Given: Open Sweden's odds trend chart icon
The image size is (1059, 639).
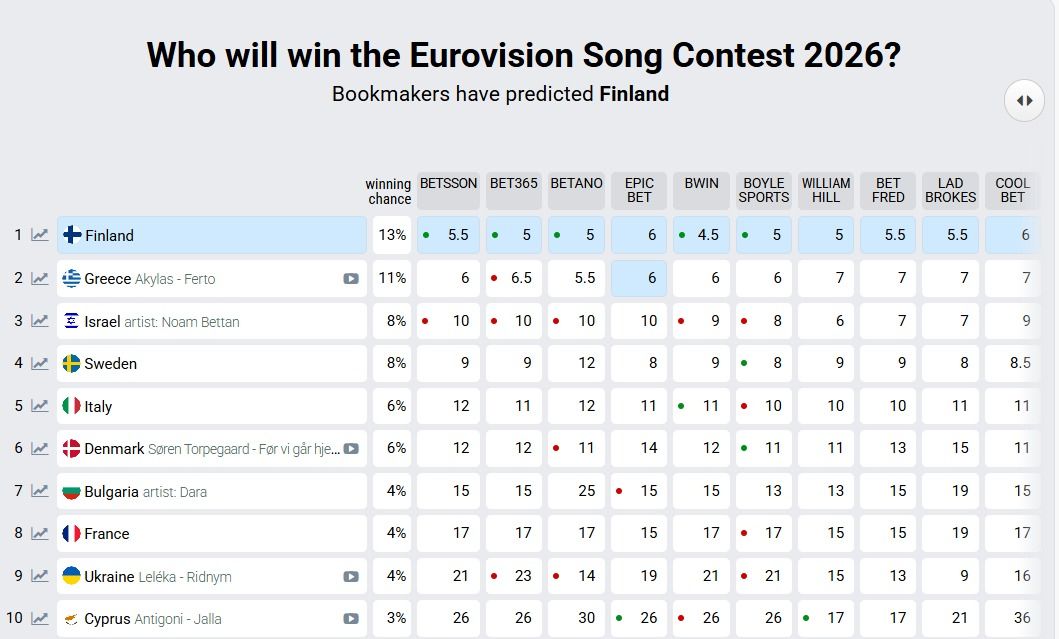Looking at the screenshot, I should tap(40, 363).
